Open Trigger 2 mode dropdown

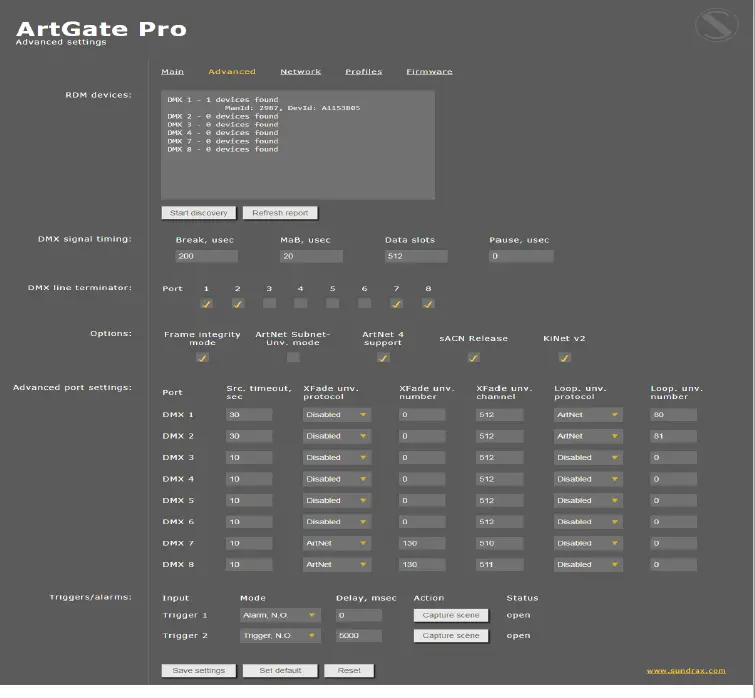click(x=280, y=635)
